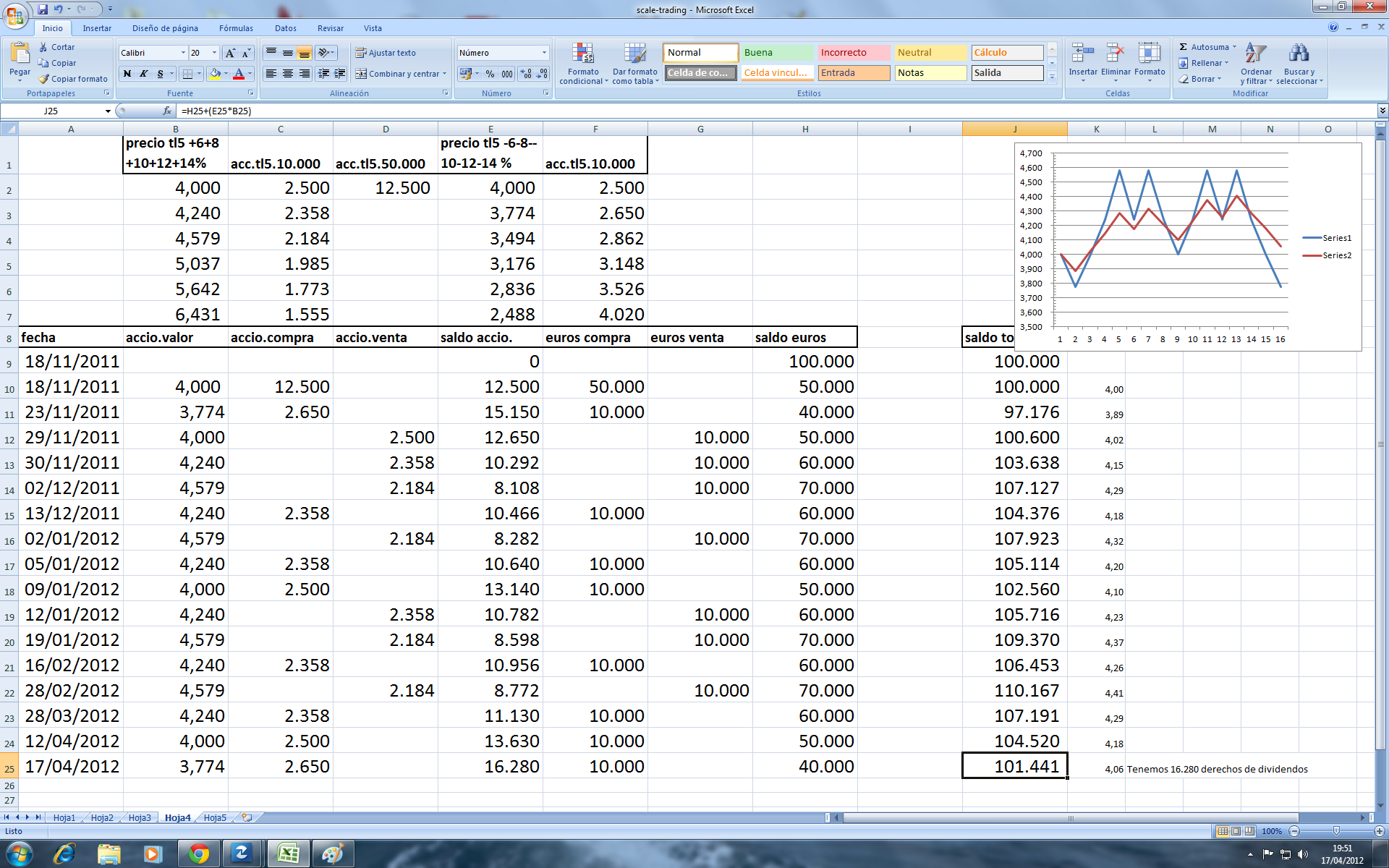Click the center horizontal alignment icon
The height and width of the screenshot is (868, 1389).
[288, 74]
